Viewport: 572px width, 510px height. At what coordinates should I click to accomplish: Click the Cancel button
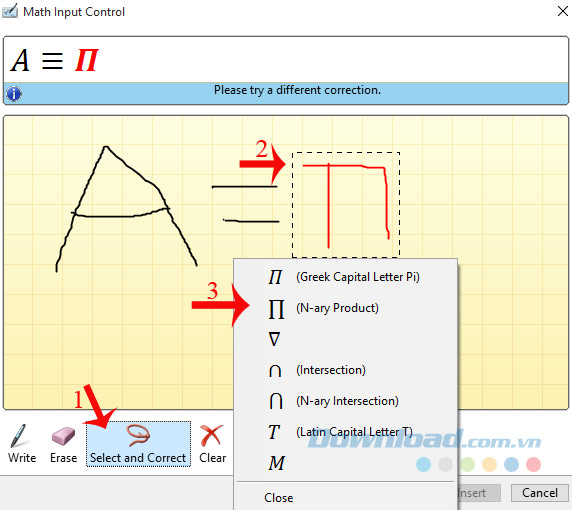(x=540, y=493)
